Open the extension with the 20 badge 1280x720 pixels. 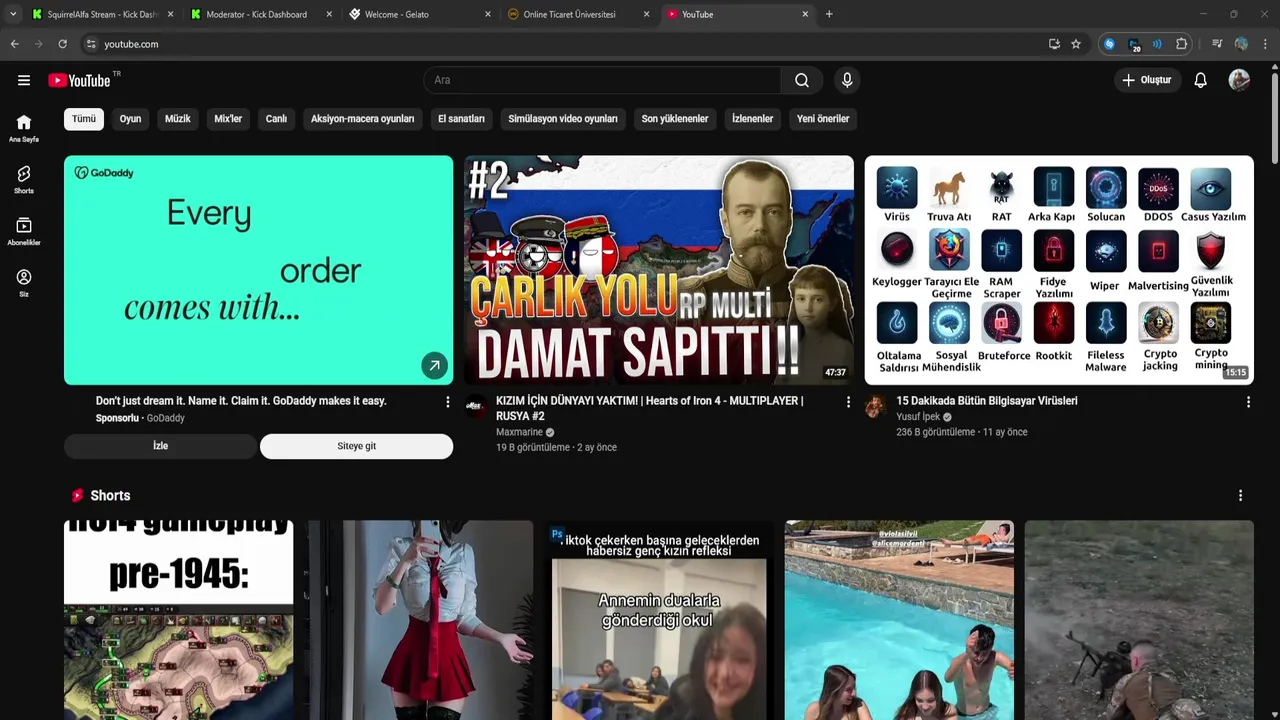(x=1134, y=44)
